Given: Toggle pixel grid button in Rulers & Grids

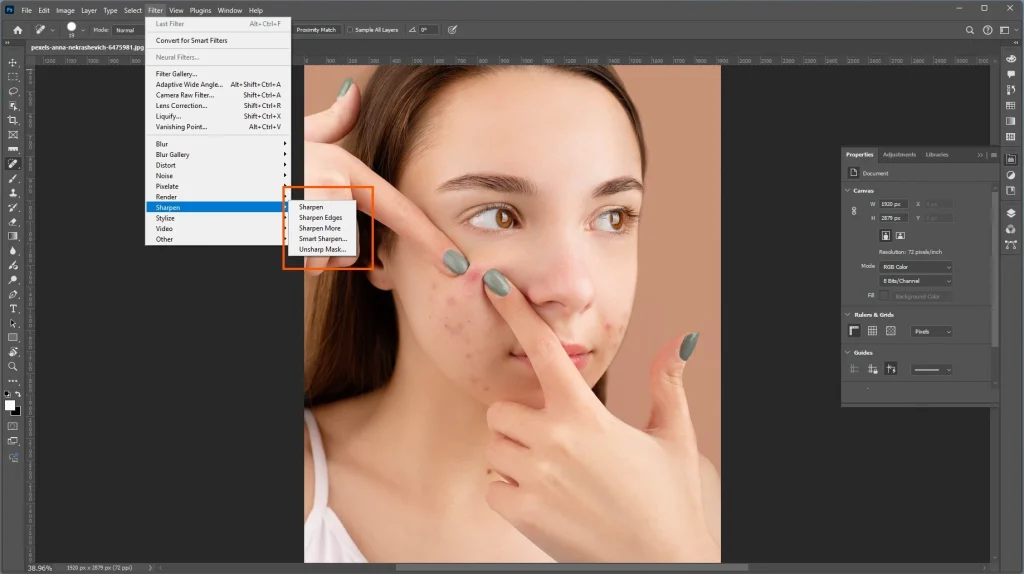Looking at the screenshot, I should (891, 331).
